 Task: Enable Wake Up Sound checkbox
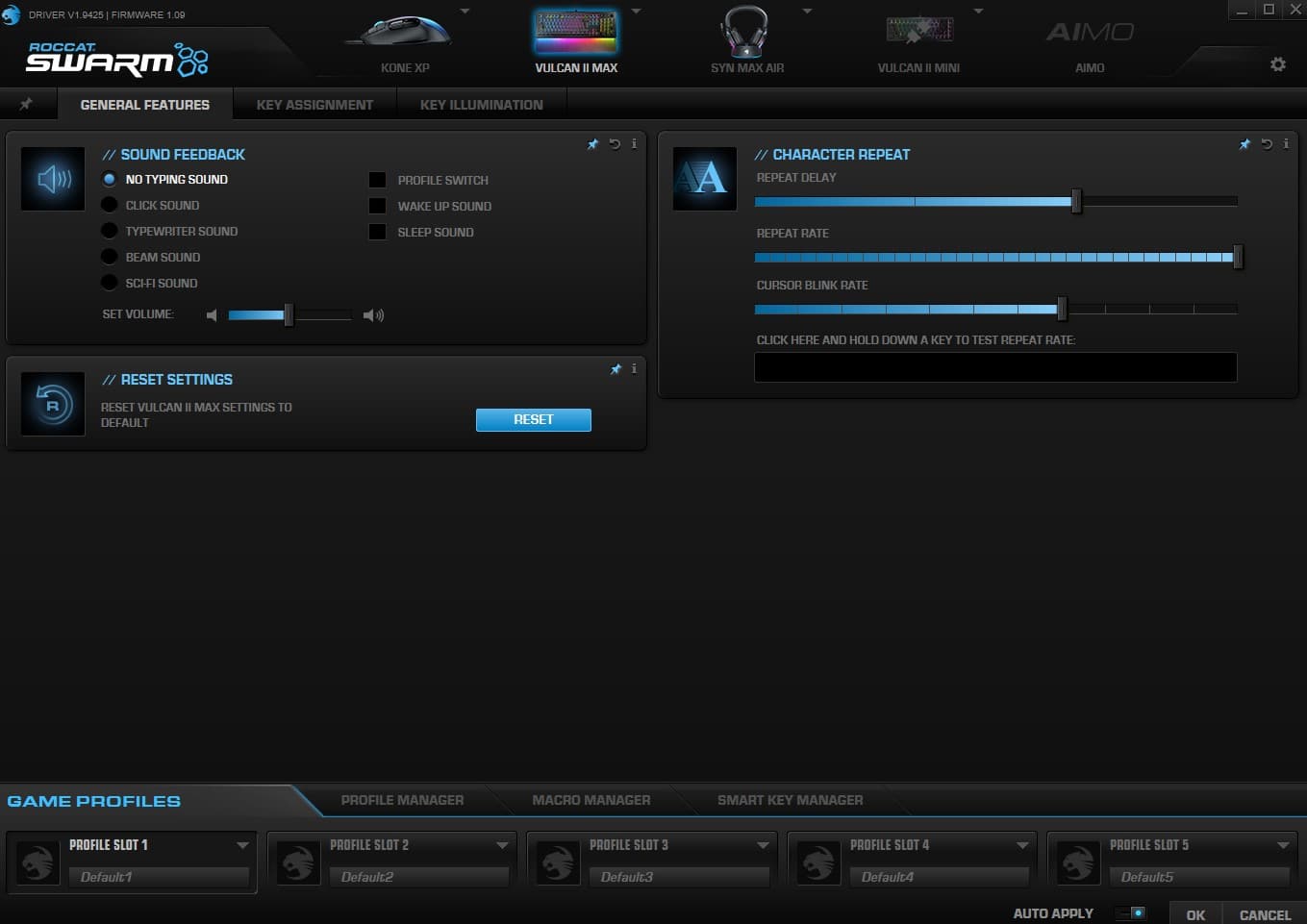[377, 206]
